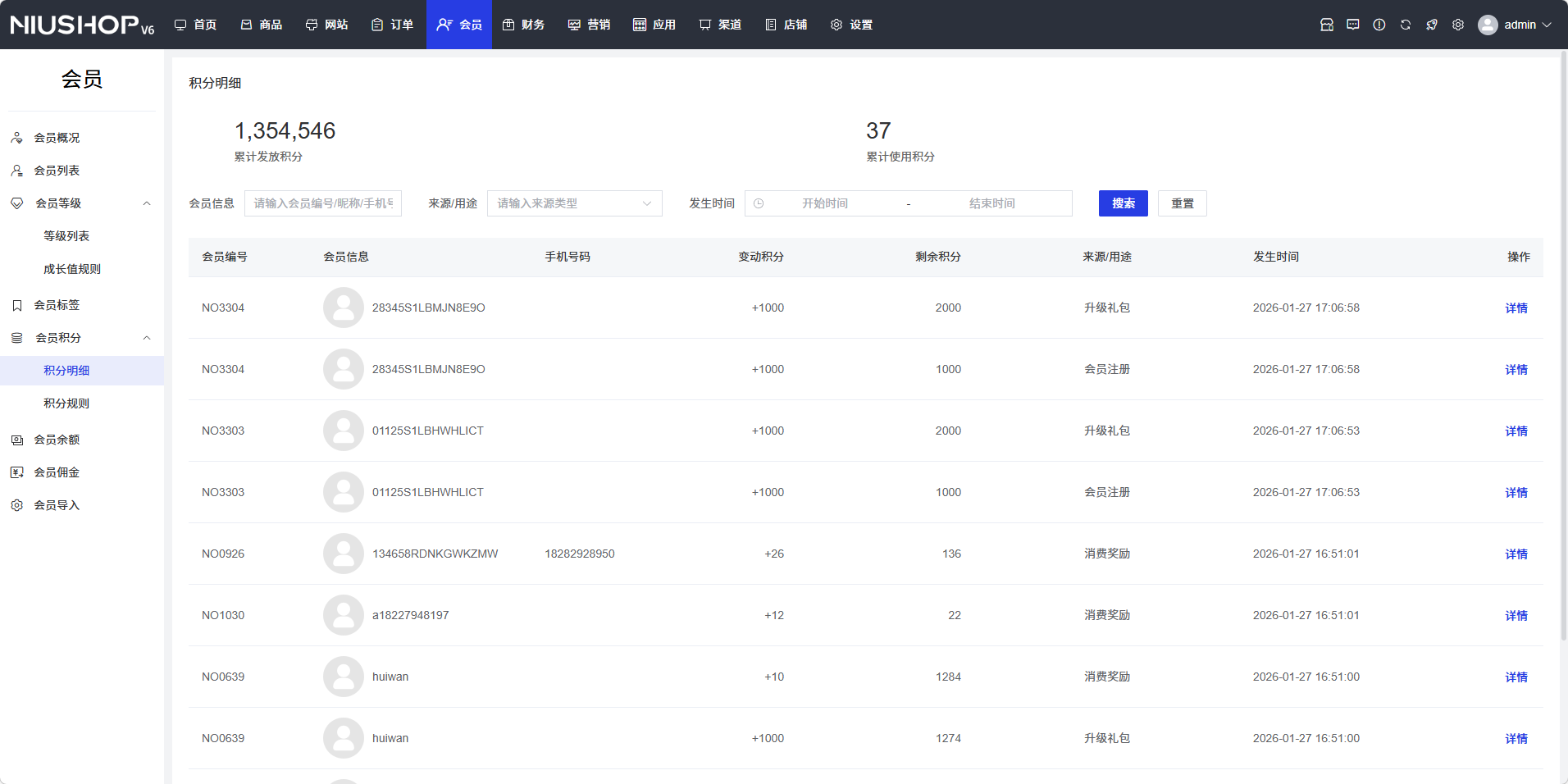This screenshot has height=784, width=1568.
Task: Open 积分规则 in the sidebar
Action: tap(66, 403)
